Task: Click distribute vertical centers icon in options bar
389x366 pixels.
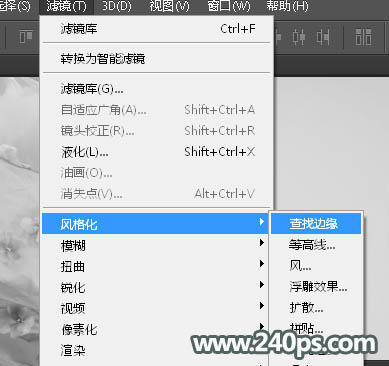Action: tap(299, 36)
